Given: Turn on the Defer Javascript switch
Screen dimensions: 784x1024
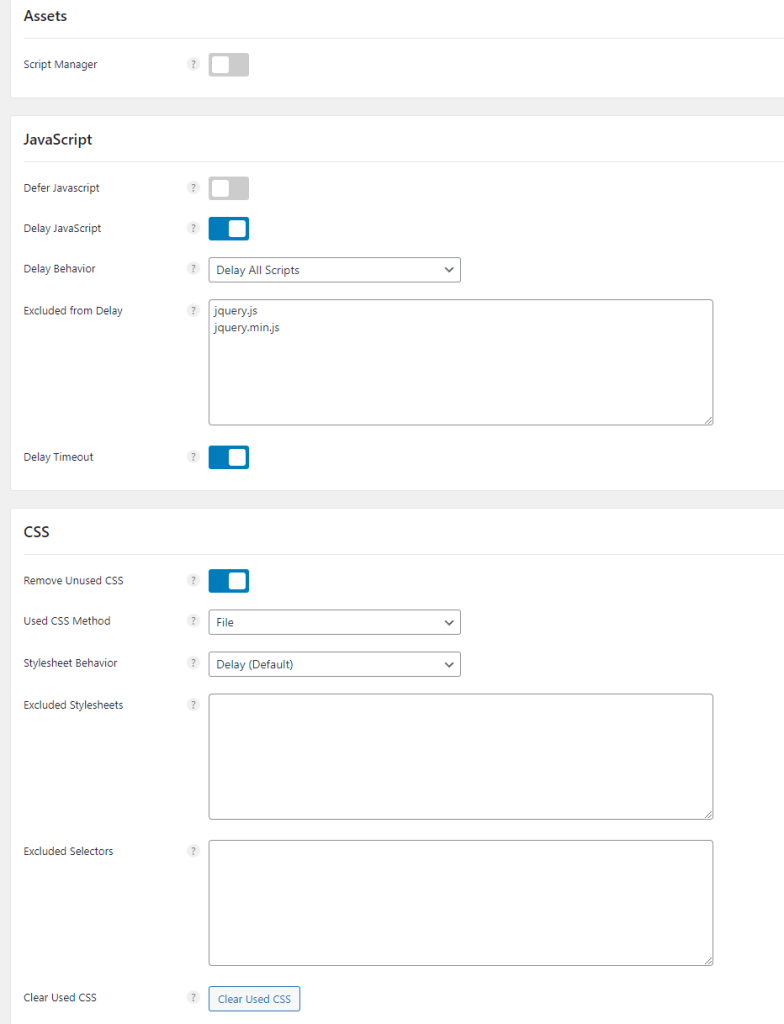Looking at the screenshot, I should [x=229, y=188].
